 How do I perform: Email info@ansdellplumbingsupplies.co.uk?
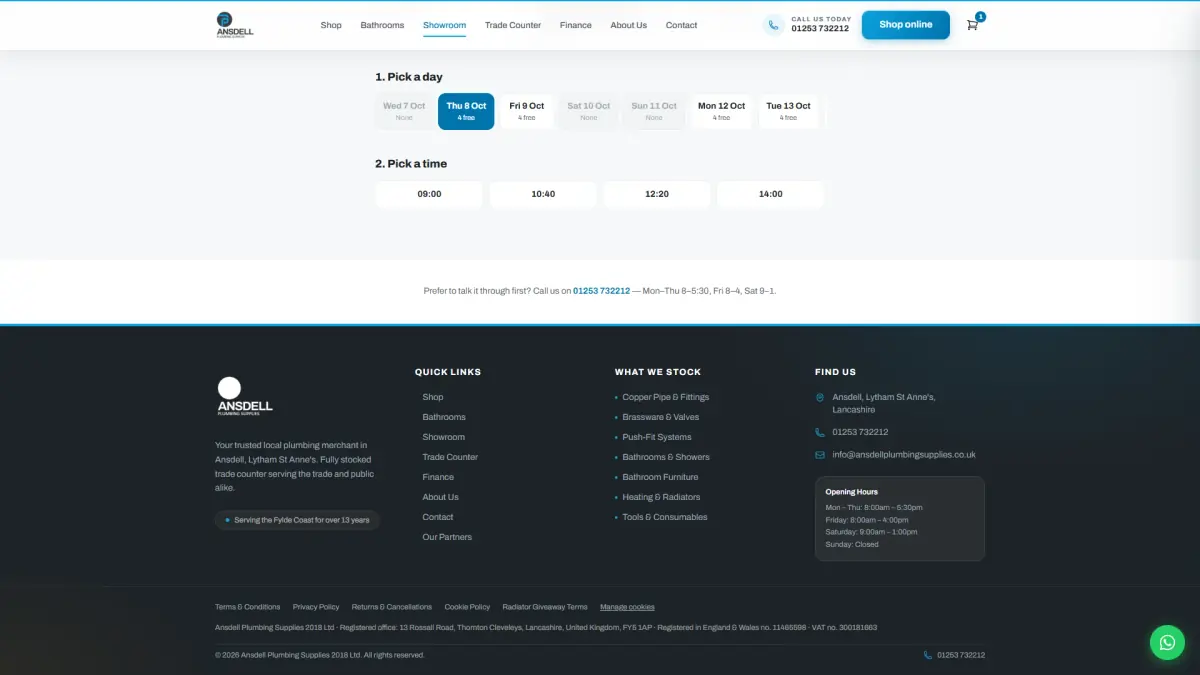point(904,454)
